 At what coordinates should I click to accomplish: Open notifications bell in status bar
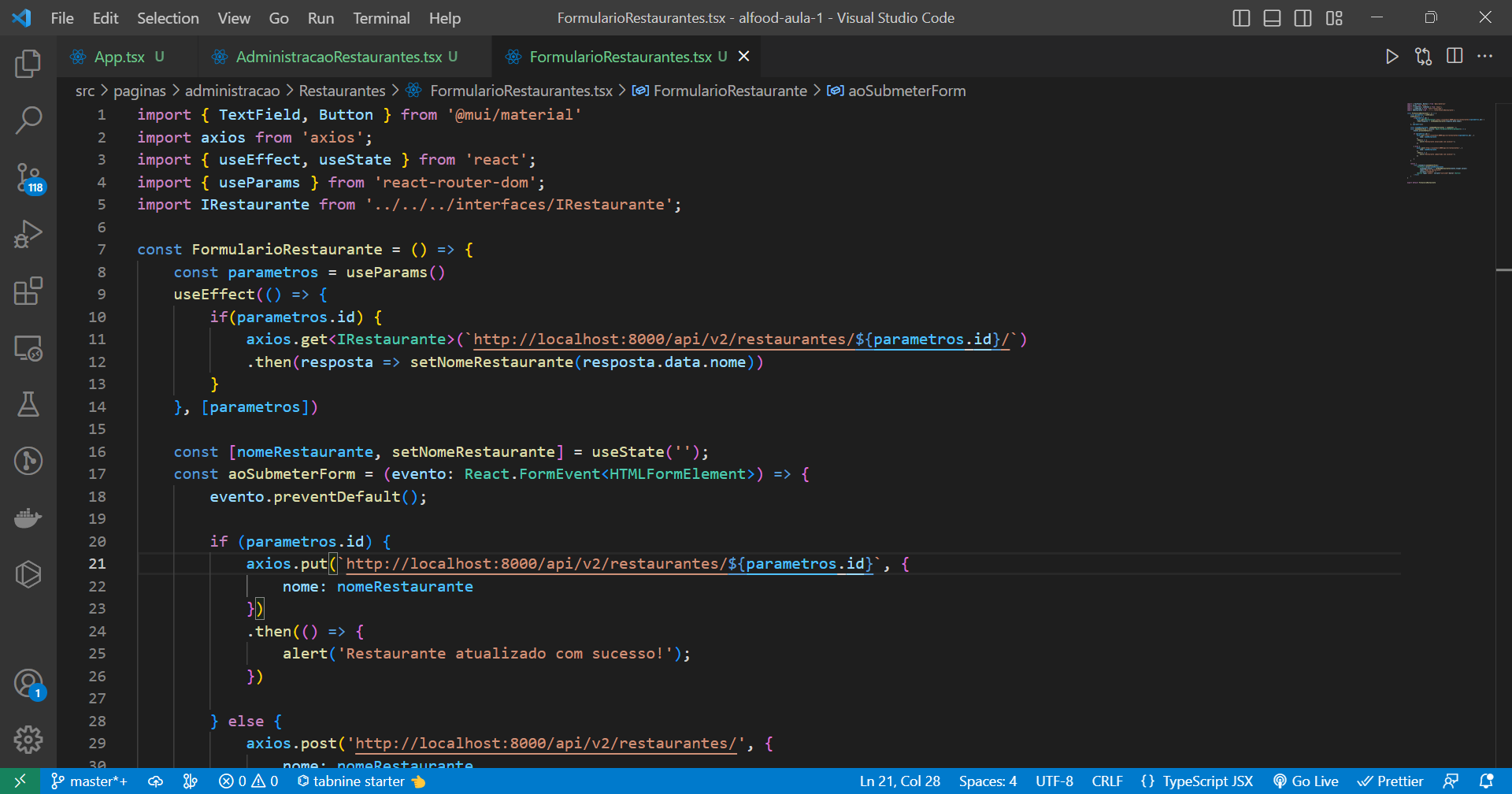pyautogui.click(x=1486, y=781)
